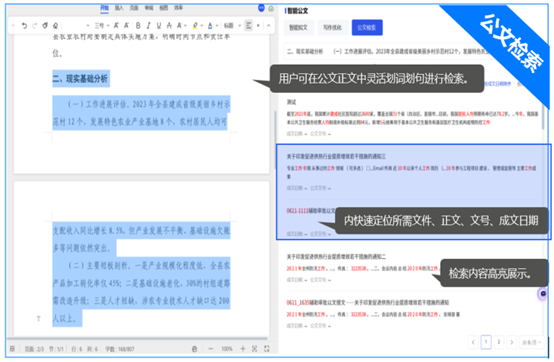Switch to the 页面 tab

pos(134,7)
